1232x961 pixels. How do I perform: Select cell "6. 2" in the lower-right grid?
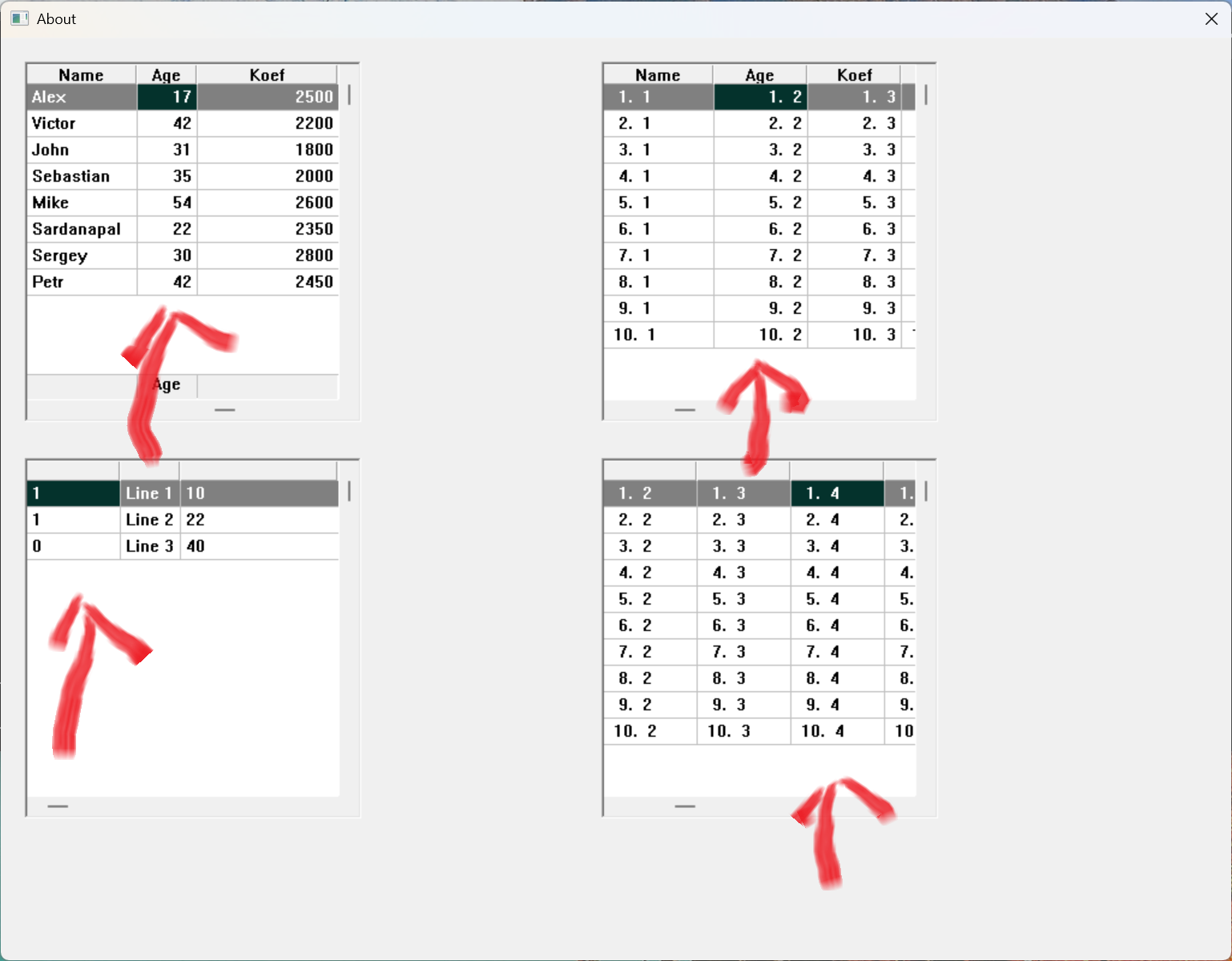[x=650, y=625]
